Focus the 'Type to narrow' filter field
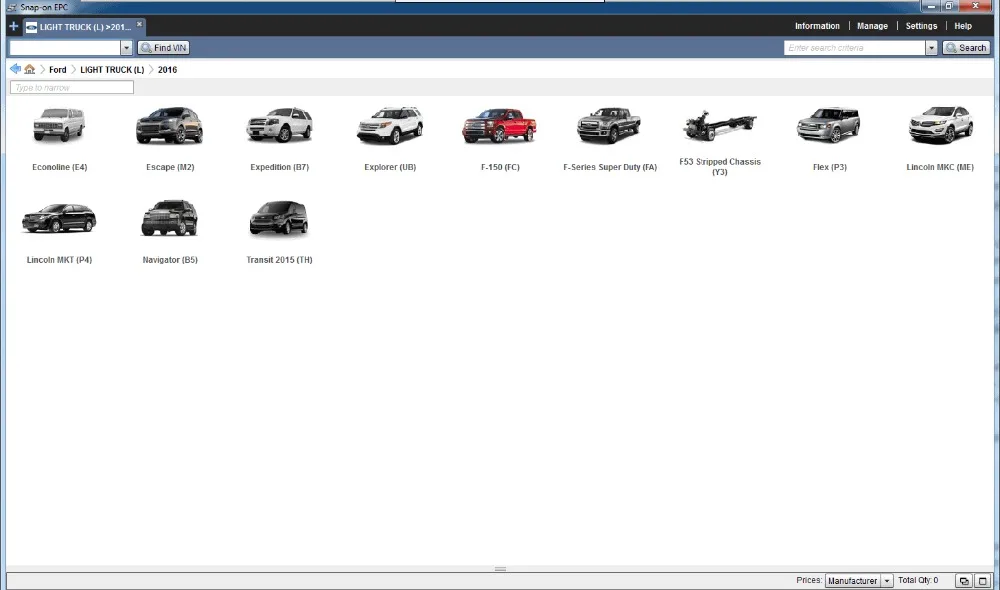Screen dimensions: 1000x590 click(x=72, y=87)
